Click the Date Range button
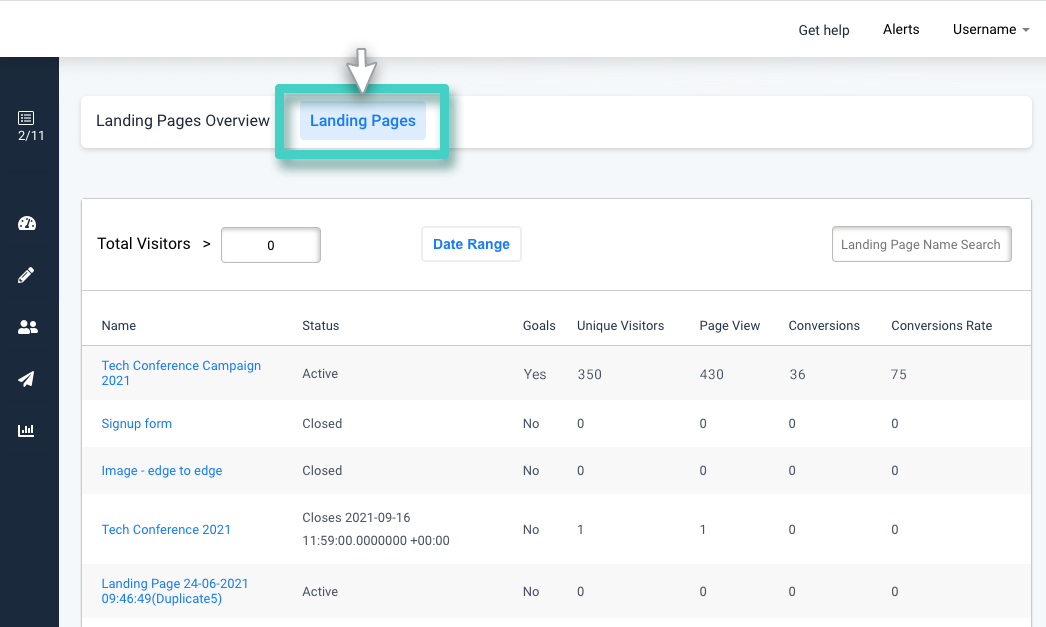Viewport: 1046px width, 627px height. coord(471,244)
